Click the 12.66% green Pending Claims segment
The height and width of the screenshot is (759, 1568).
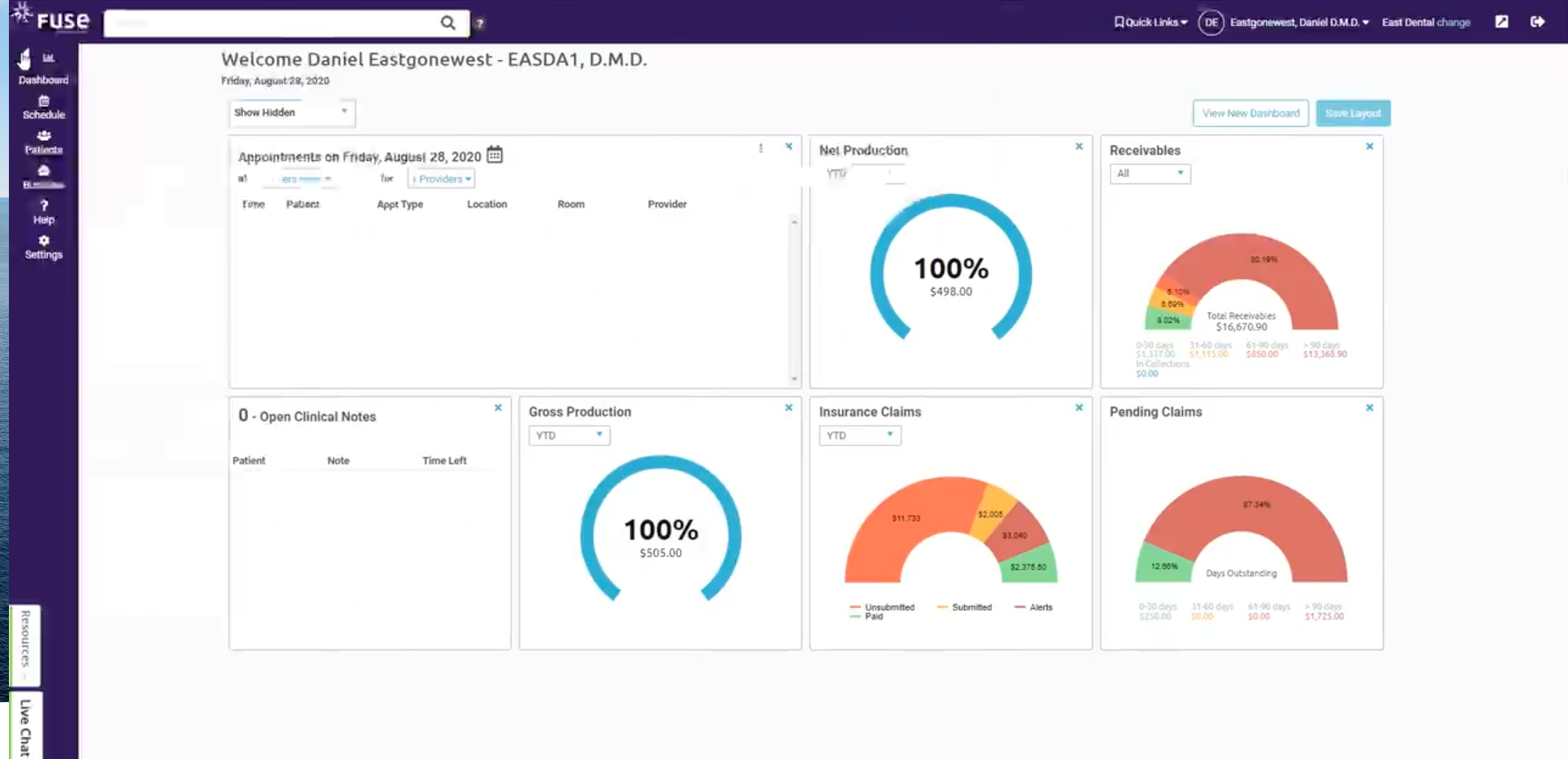point(1164,567)
